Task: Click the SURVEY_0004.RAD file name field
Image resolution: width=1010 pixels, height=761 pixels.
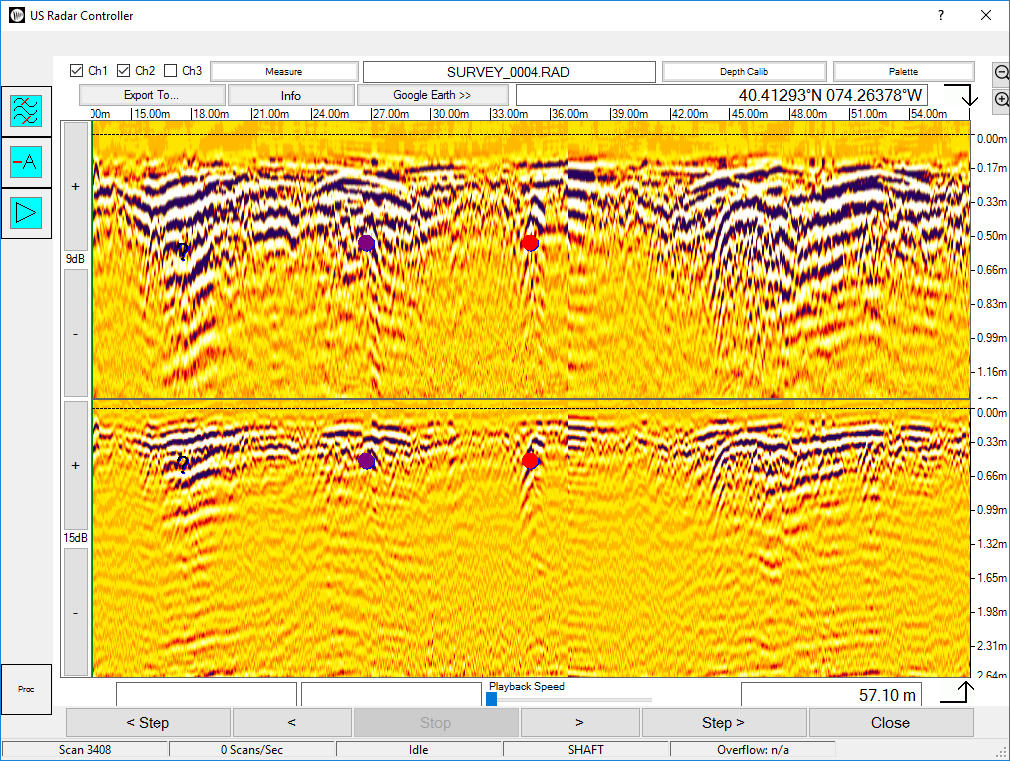Action: [x=509, y=72]
